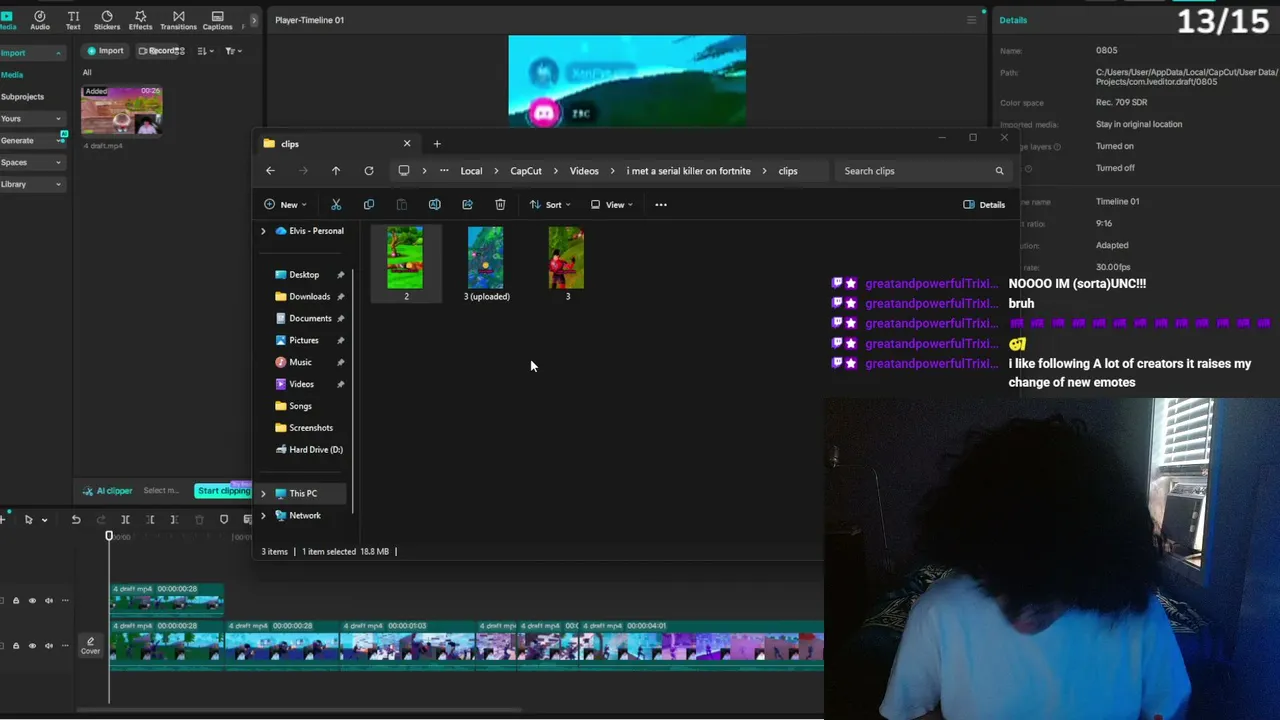
Task: Toggle the Details pane in File Explorer
Action: coord(984,205)
